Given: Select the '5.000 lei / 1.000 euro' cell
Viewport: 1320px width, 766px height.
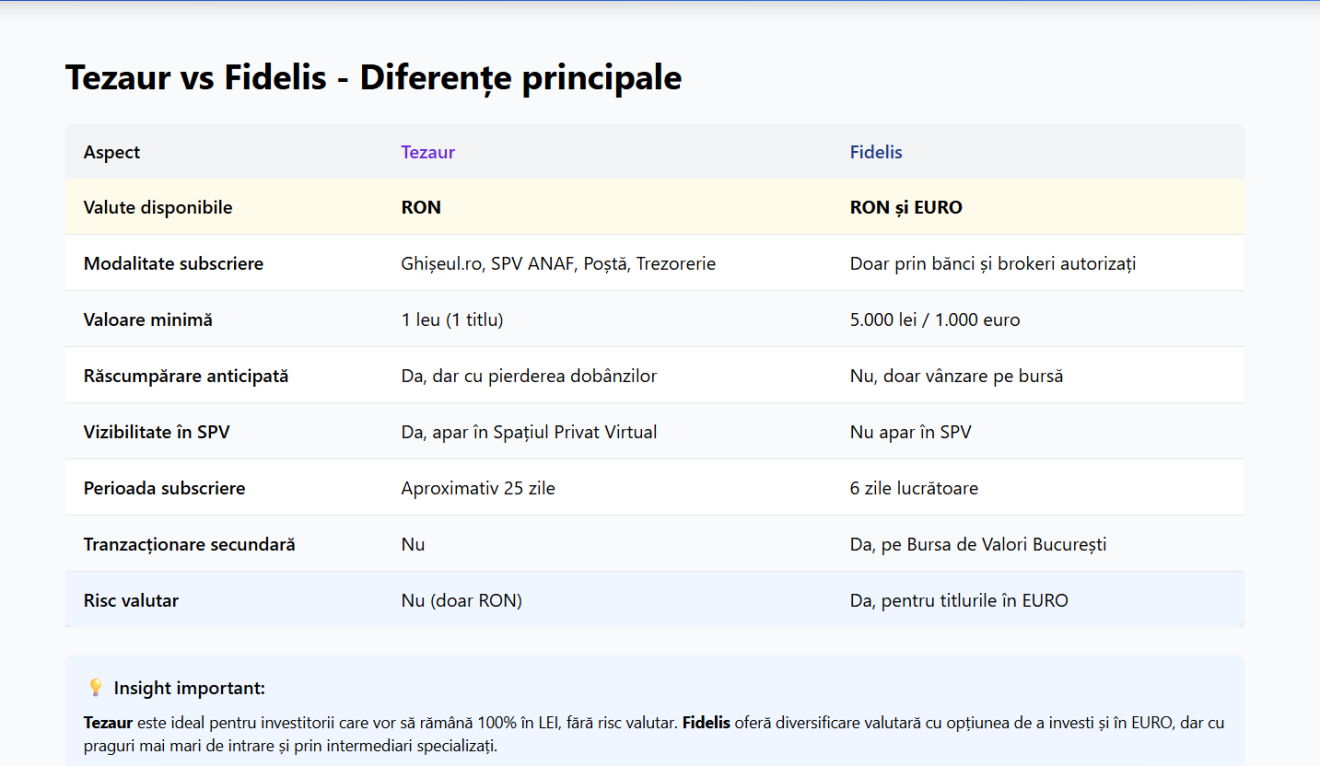Looking at the screenshot, I should [x=935, y=320].
